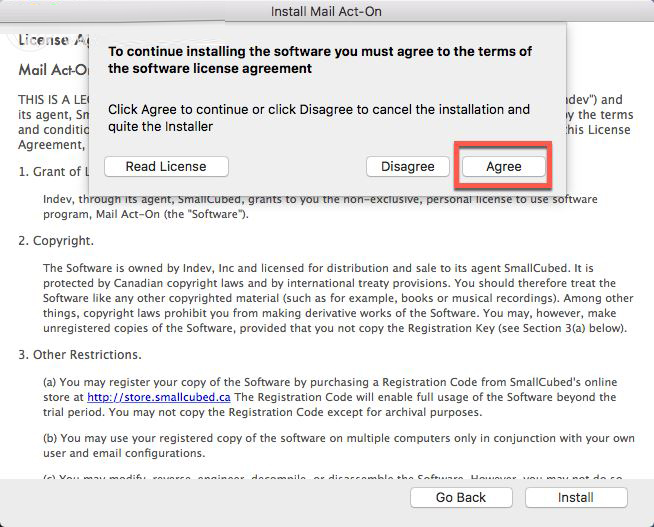Click the '3. Other Restrictions.' heading
This screenshot has height=527, width=654.
coord(80,355)
